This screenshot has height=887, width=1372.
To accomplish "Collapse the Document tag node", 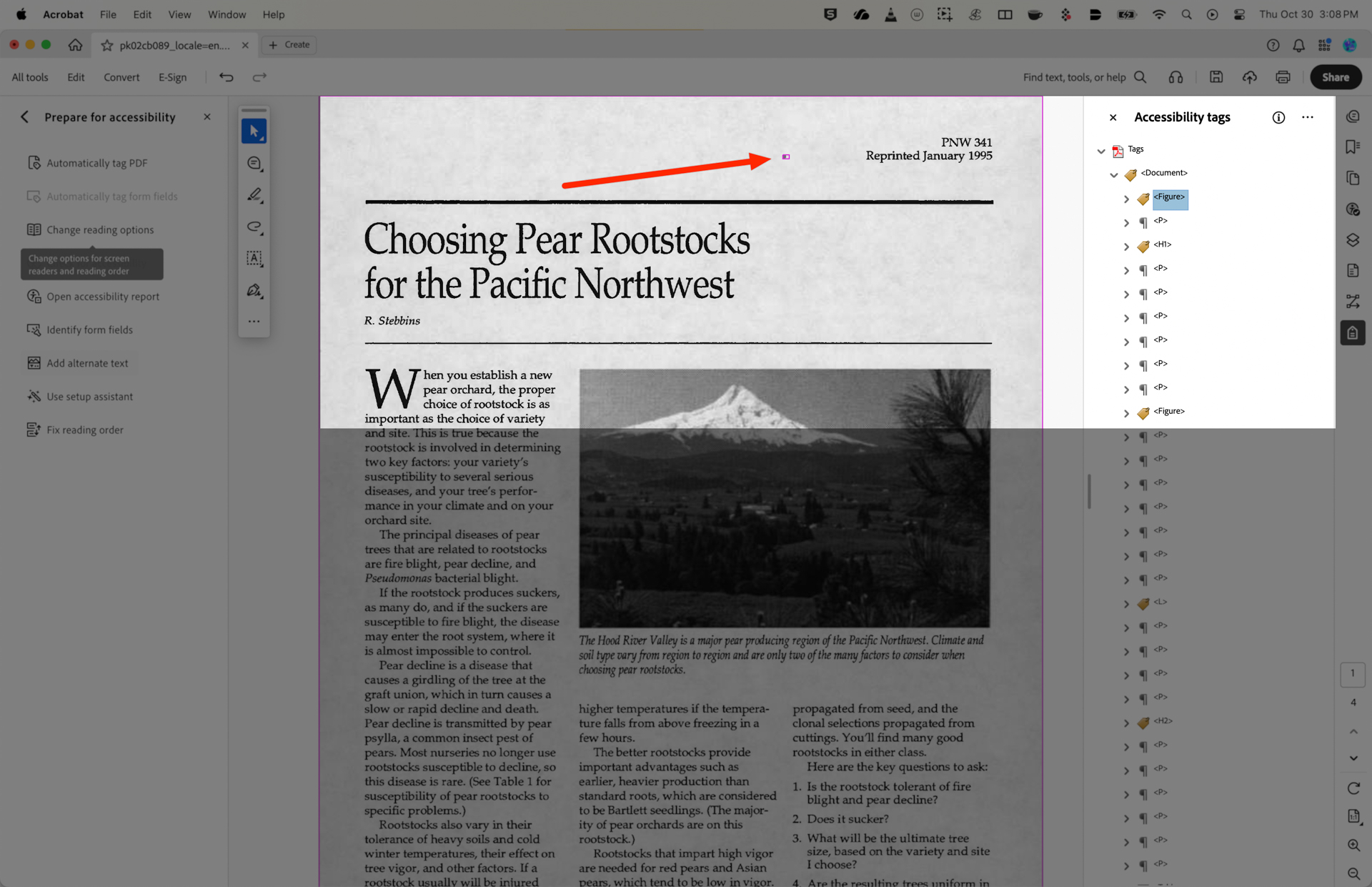I will click(1114, 175).
